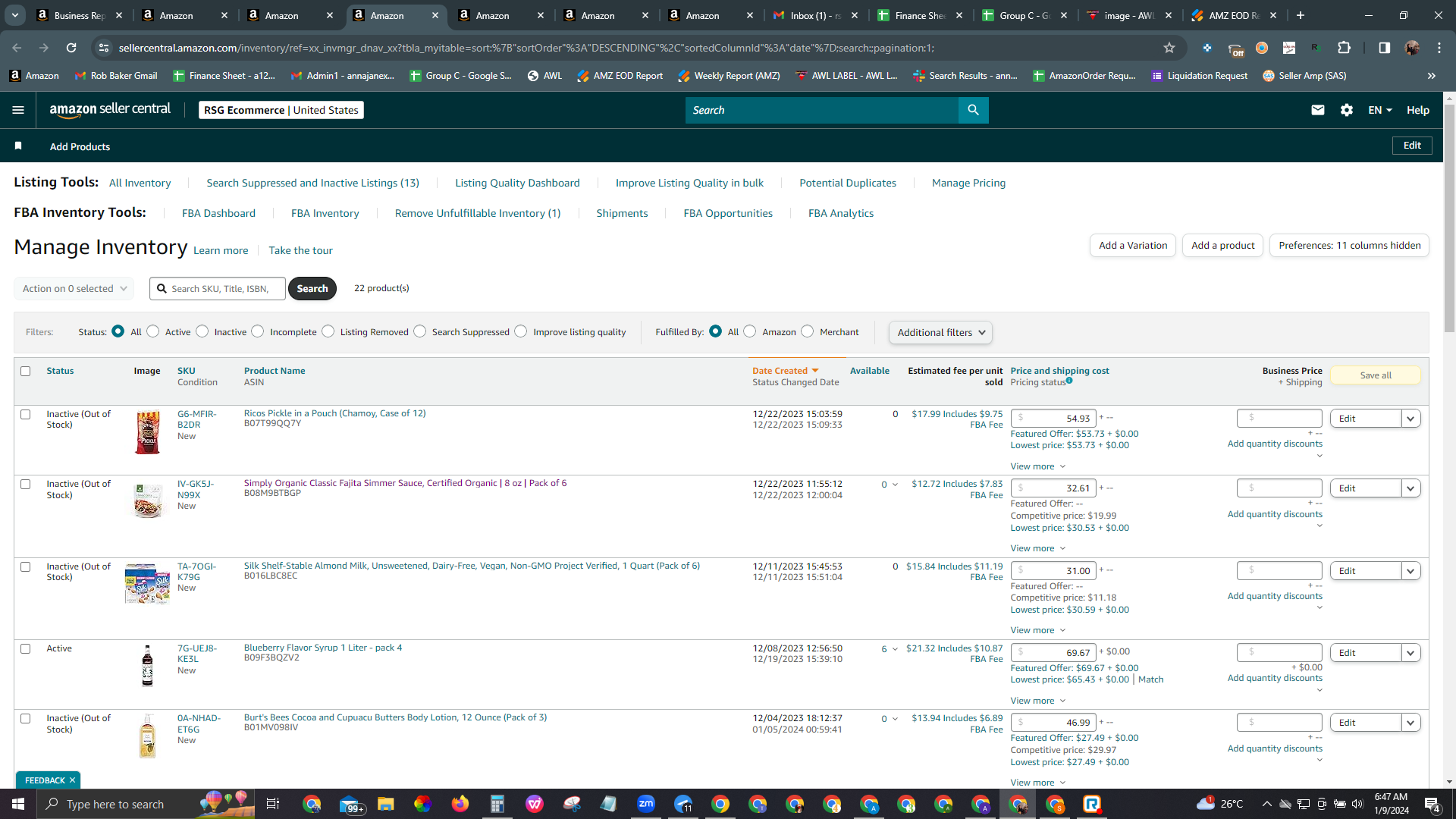
Task: Set Fulfilled By to Merchant
Action: tap(808, 331)
